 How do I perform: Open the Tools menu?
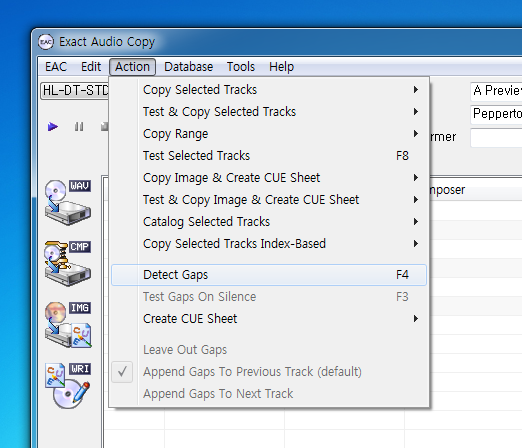point(241,67)
